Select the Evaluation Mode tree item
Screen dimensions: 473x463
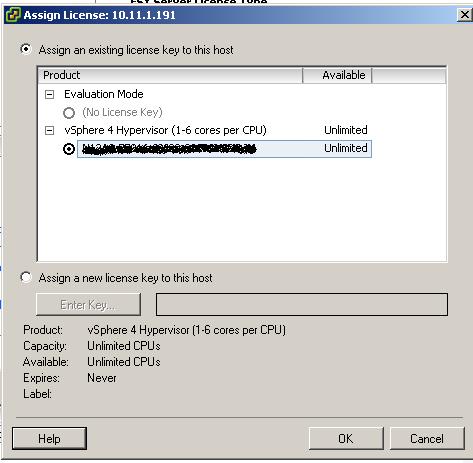point(104,94)
